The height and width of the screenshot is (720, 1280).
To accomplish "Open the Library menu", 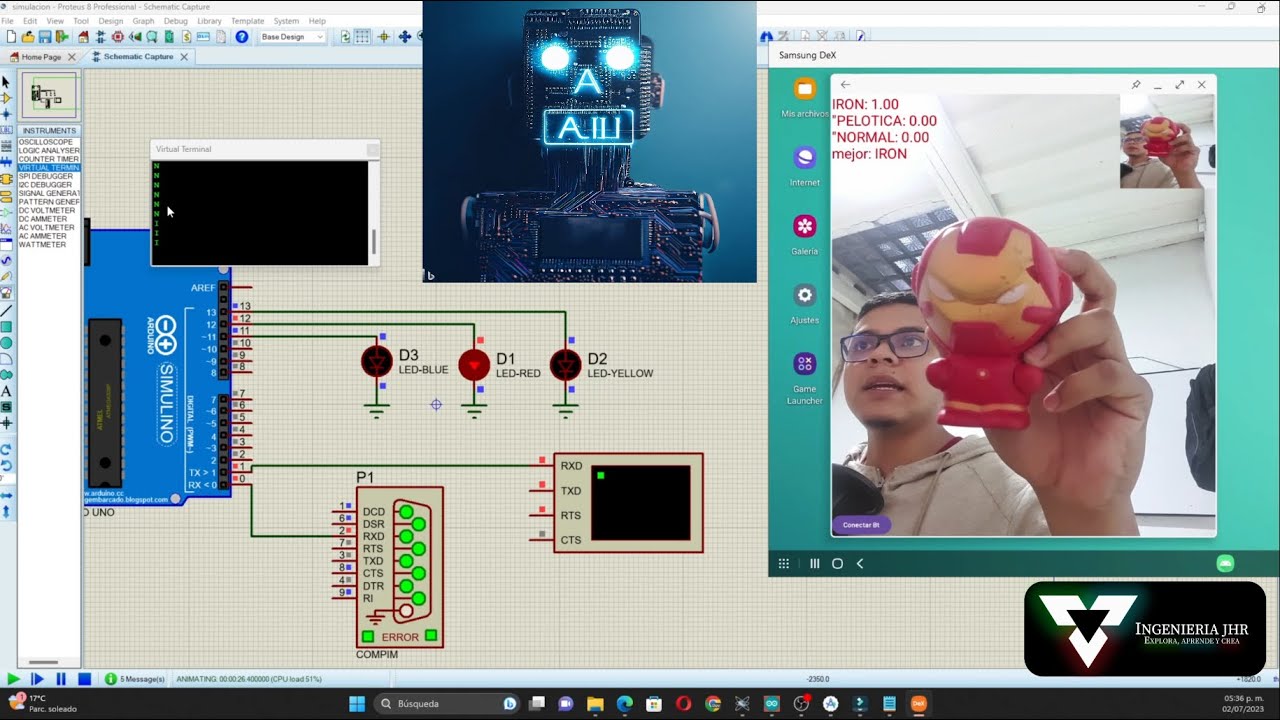I will click(x=209, y=21).
